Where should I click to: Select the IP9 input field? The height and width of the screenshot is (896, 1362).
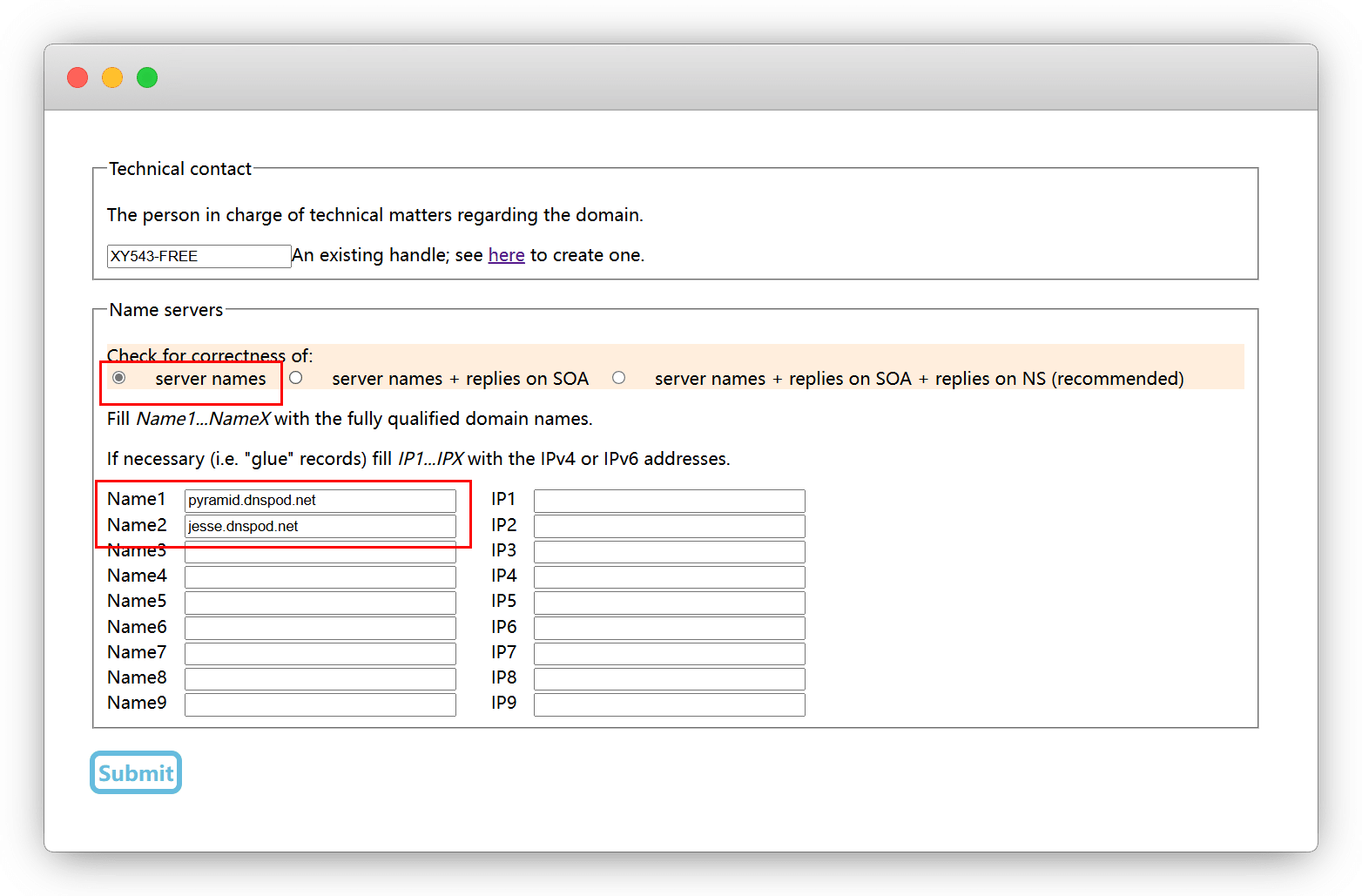coord(669,704)
